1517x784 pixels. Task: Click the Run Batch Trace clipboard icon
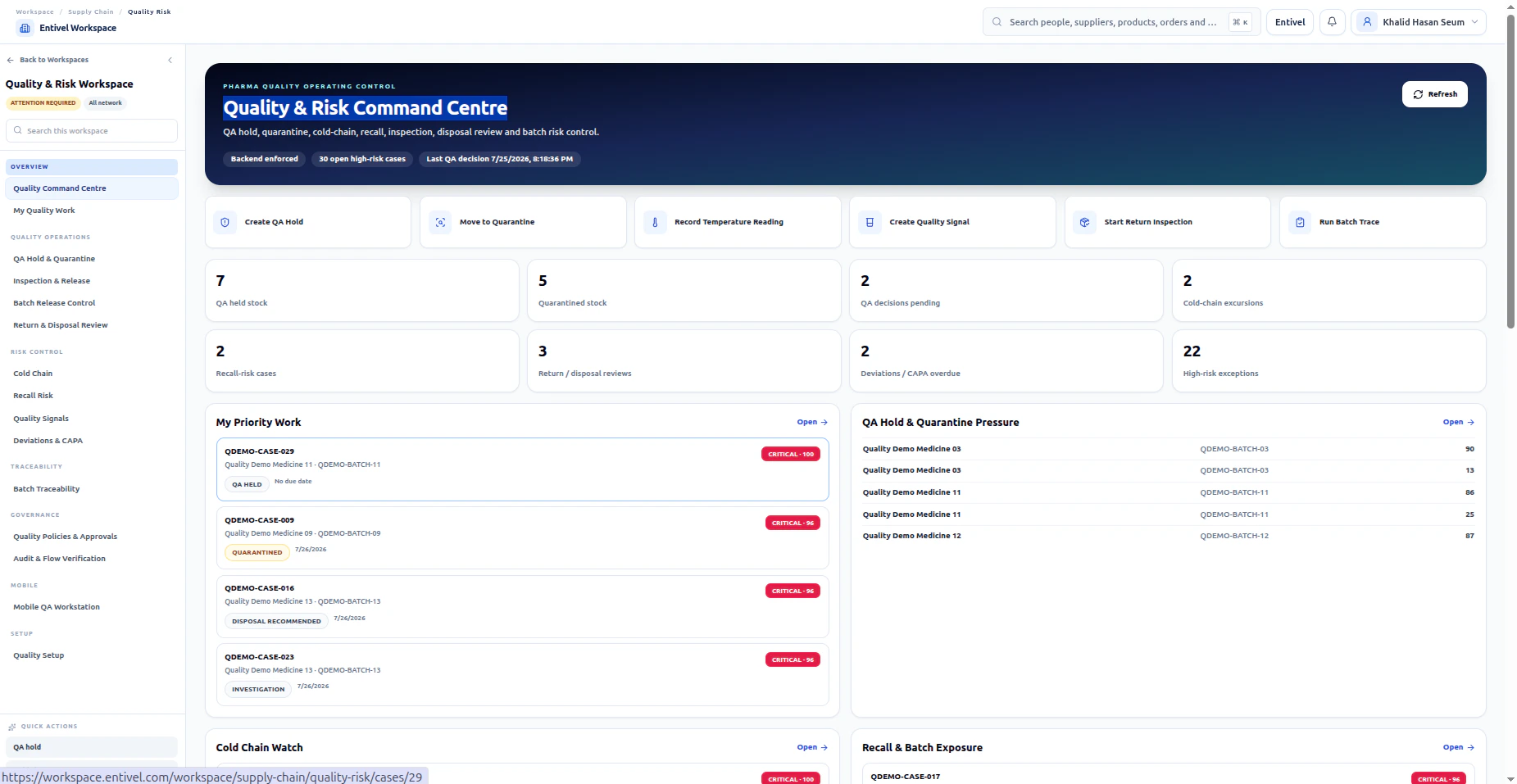[x=1300, y=222]
